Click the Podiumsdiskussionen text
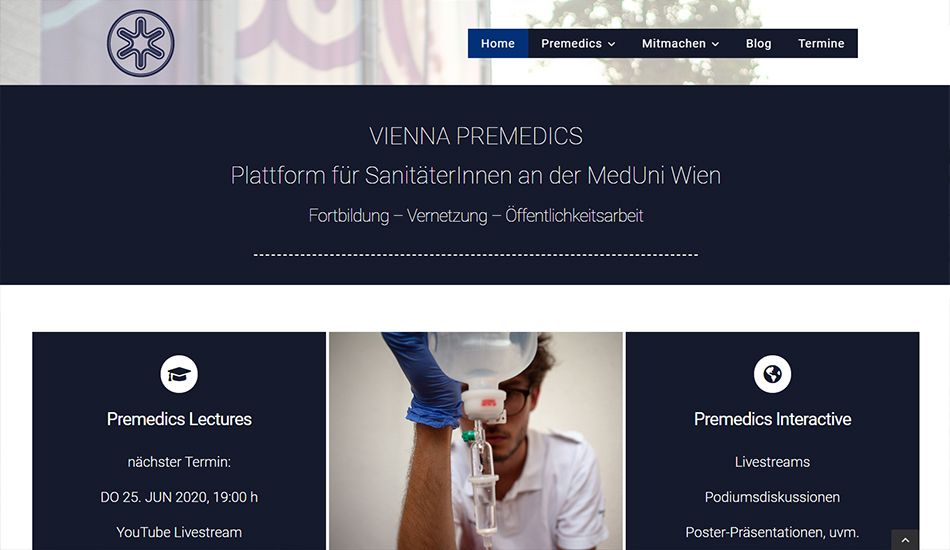This screenshot has width=950, height=550. pos(772,497)
